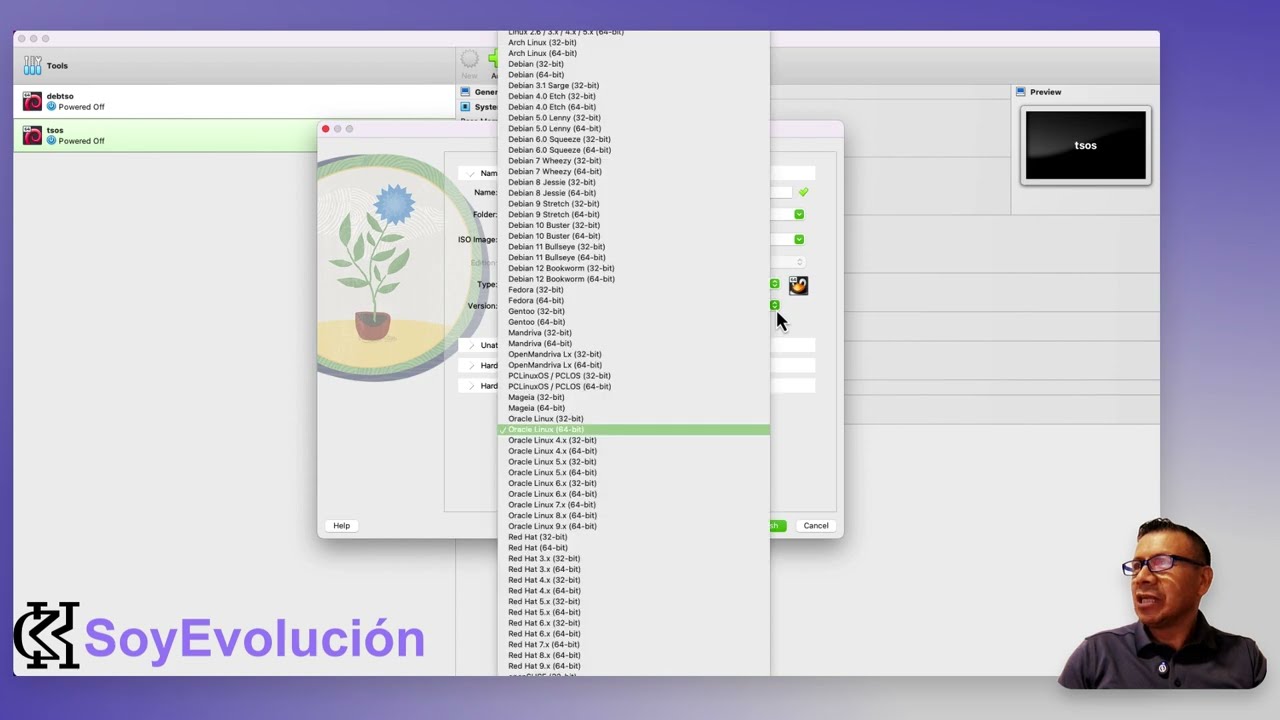Close the Create VM dialog
This screenshot has height=720, width=1280.
point(325,129)
